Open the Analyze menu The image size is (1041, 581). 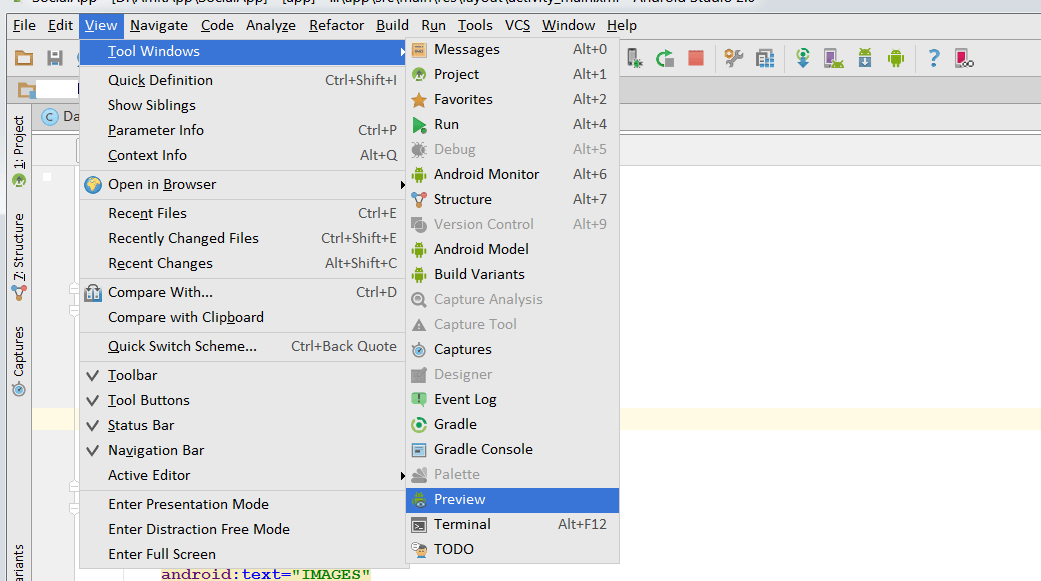[271, 25]
